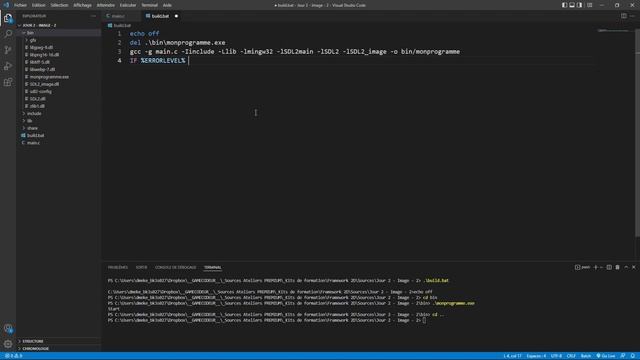
Task: Click the Go Live status bar button
Action: pos(606,356)
